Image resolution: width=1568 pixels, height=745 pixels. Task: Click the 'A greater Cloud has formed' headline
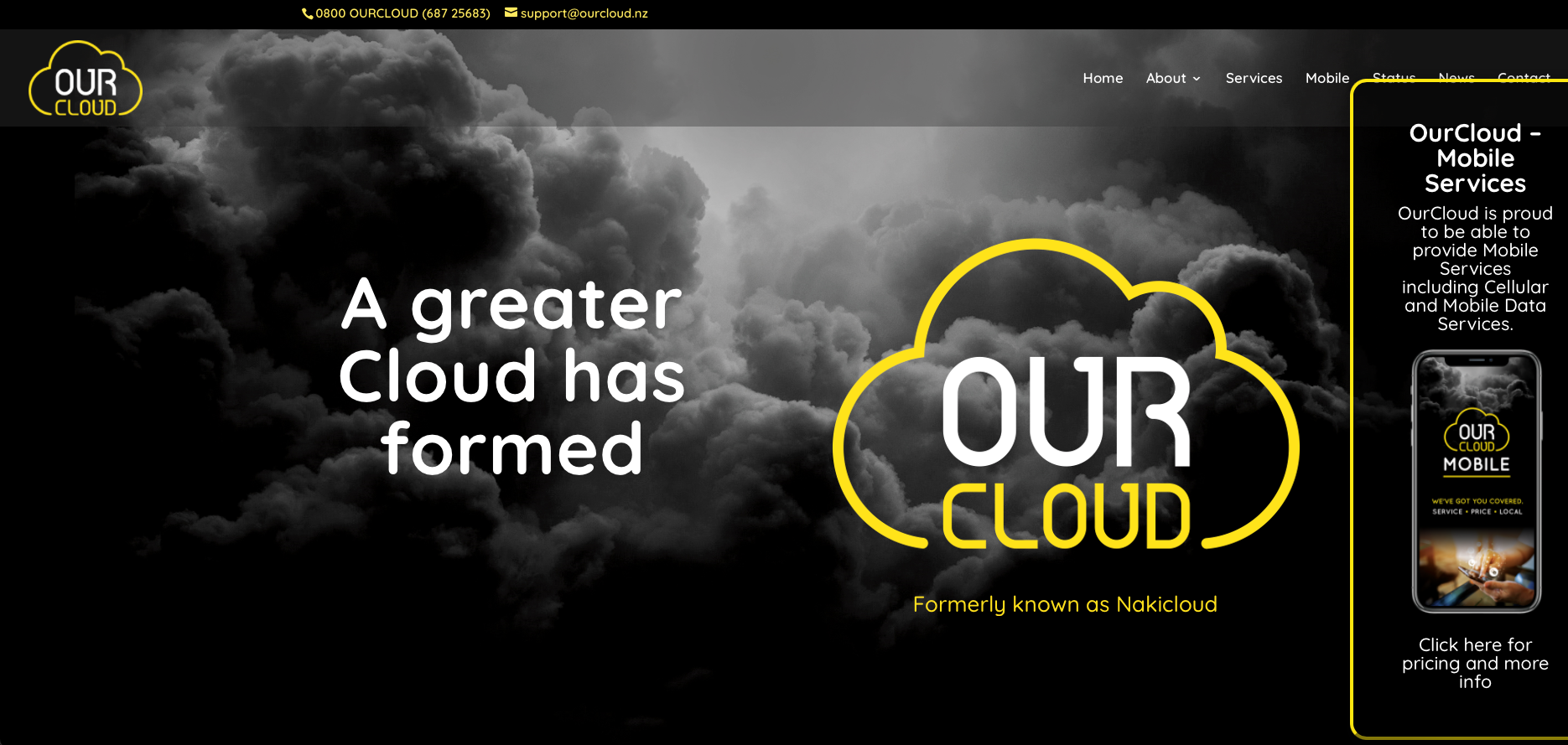pyautogui.click(x=511, y=377)
